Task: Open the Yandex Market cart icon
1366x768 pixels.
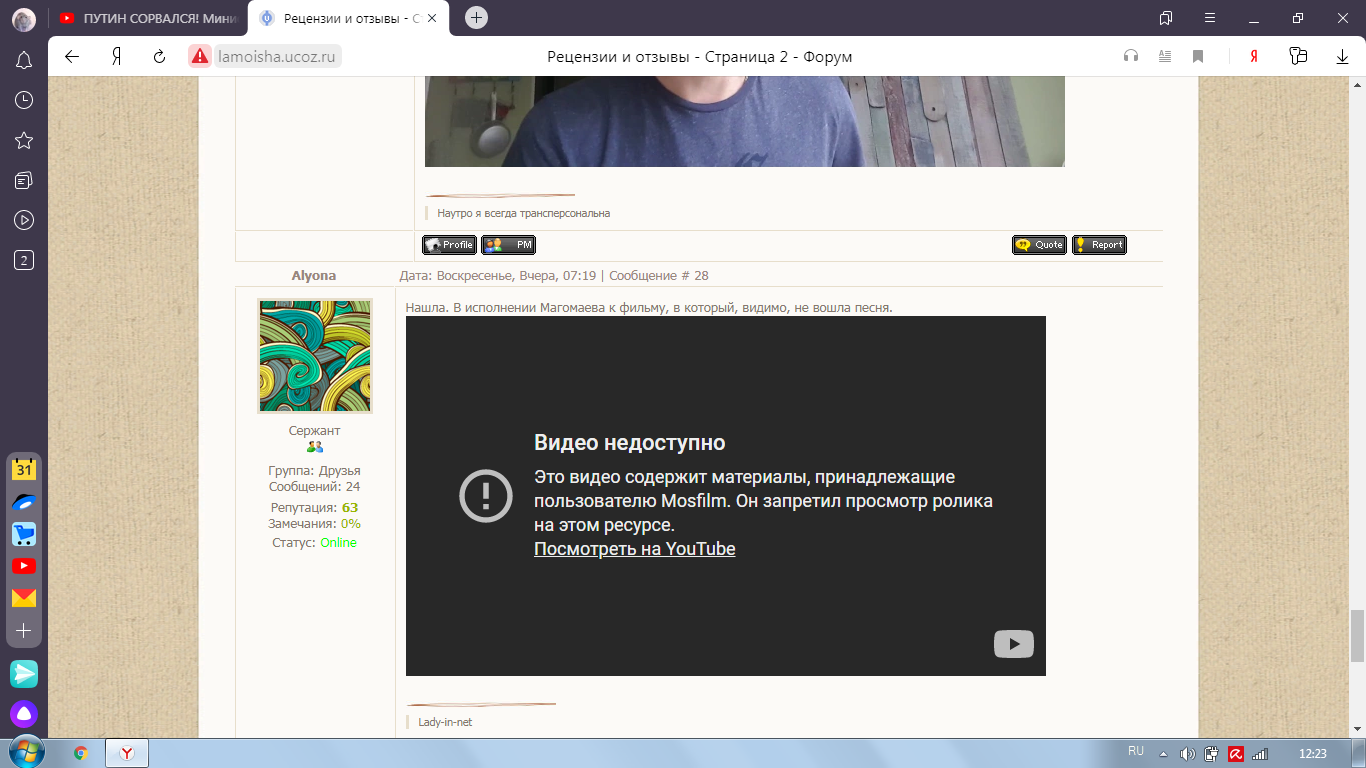Action: coord(24,534)
